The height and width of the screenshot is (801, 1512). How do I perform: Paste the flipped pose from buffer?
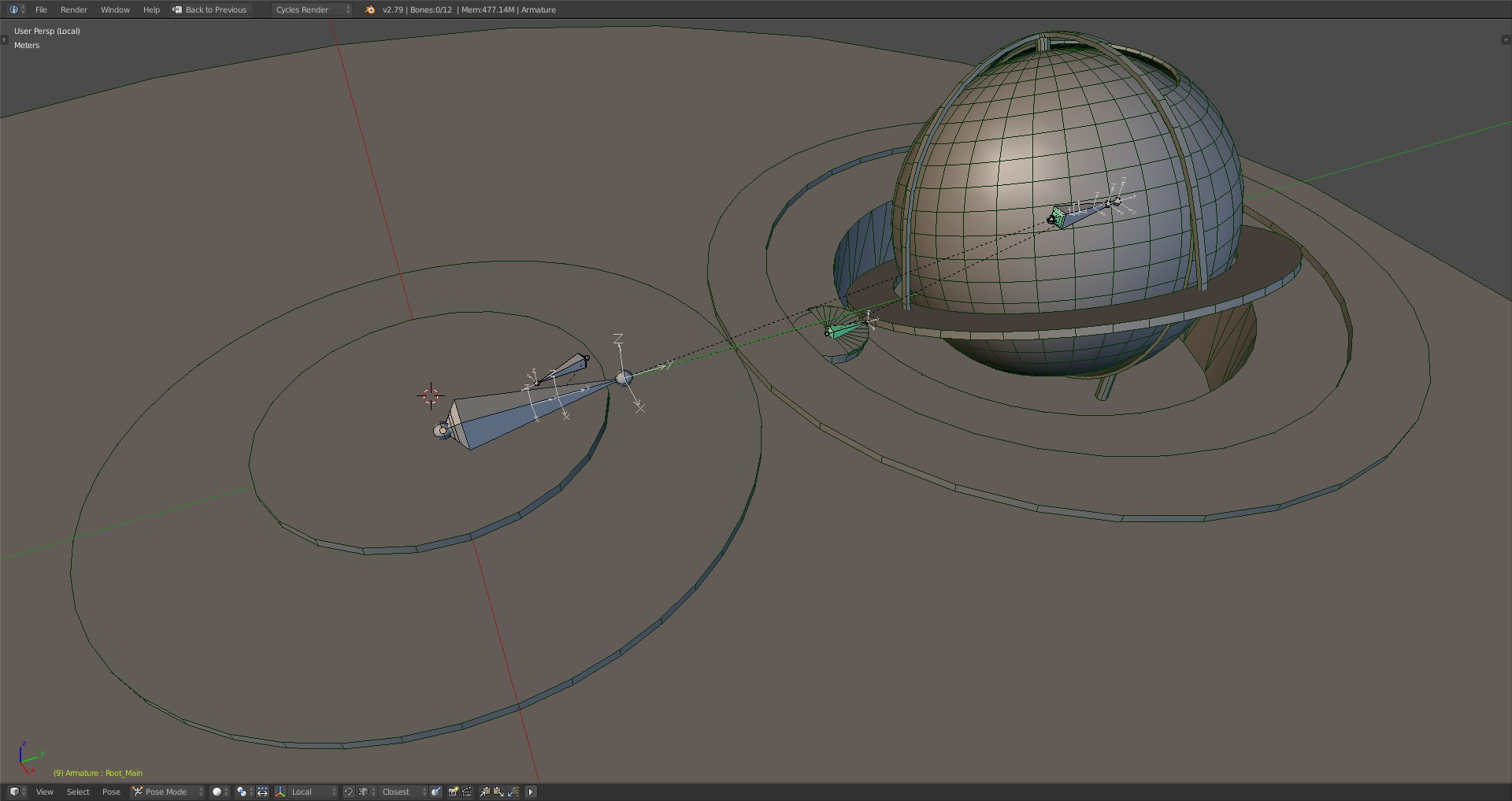(513, 792)
